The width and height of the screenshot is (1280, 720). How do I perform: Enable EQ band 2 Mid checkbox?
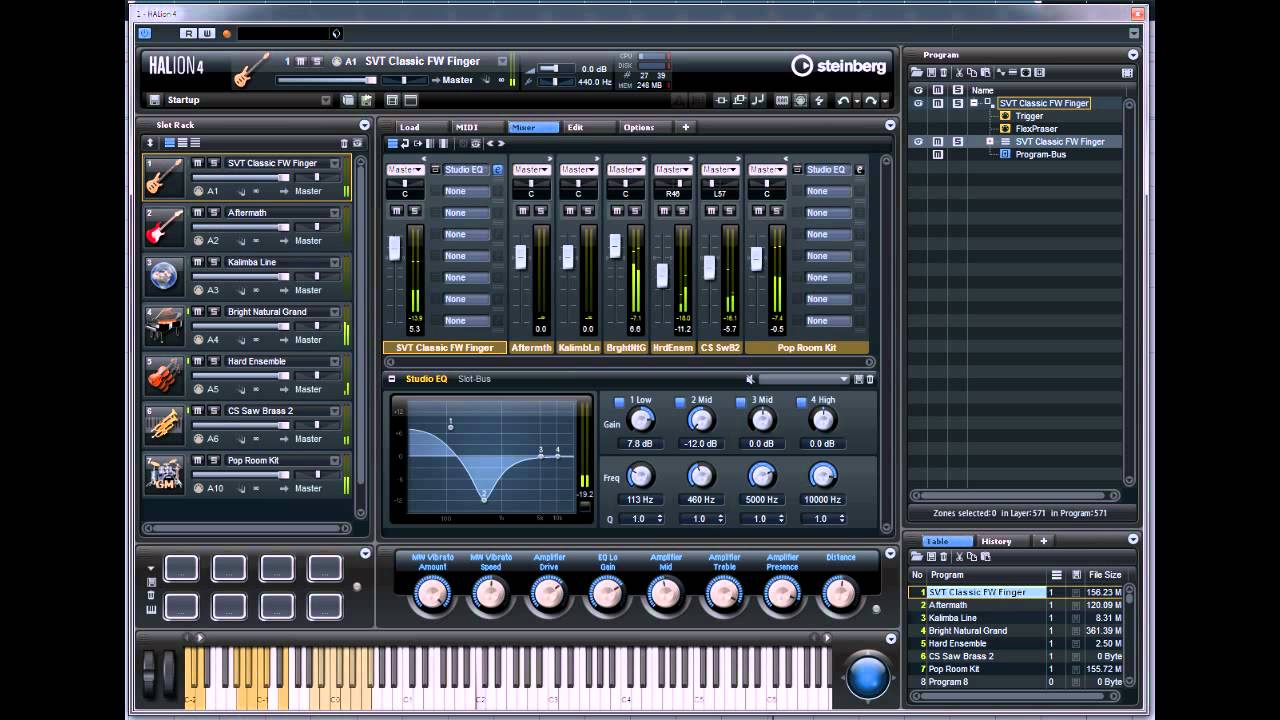pos(681,401)
